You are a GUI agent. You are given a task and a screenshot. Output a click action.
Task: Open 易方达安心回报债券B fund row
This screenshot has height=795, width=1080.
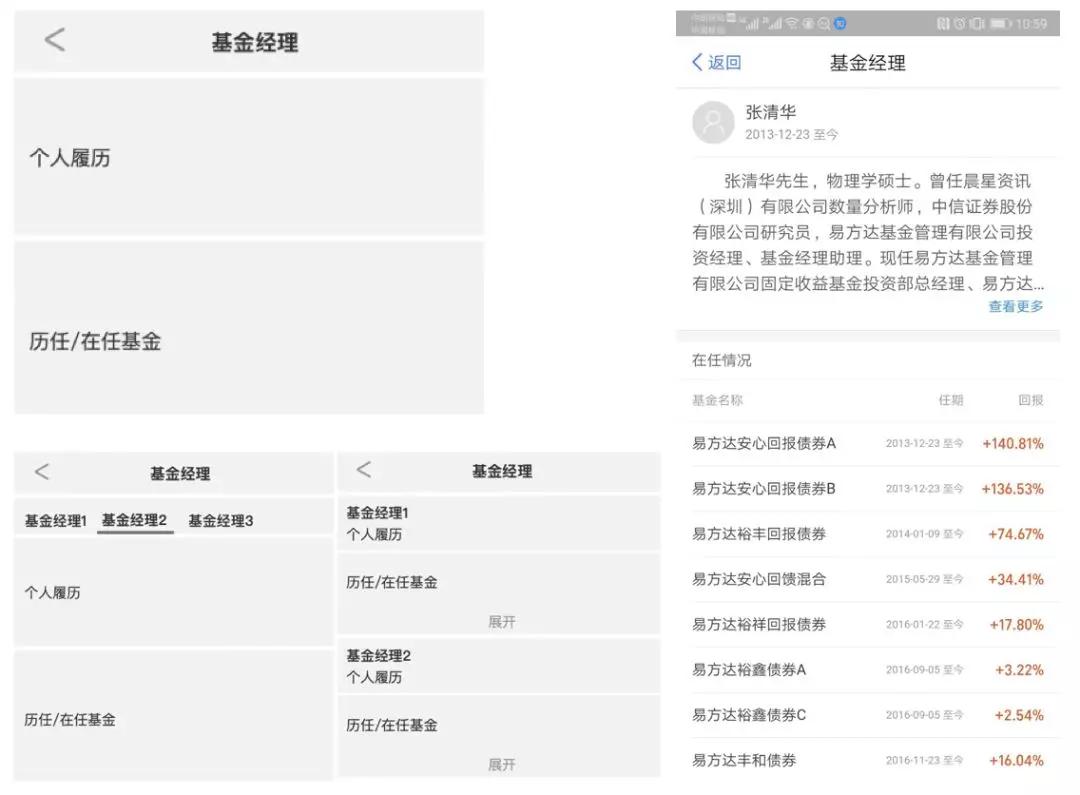[868, 488]
